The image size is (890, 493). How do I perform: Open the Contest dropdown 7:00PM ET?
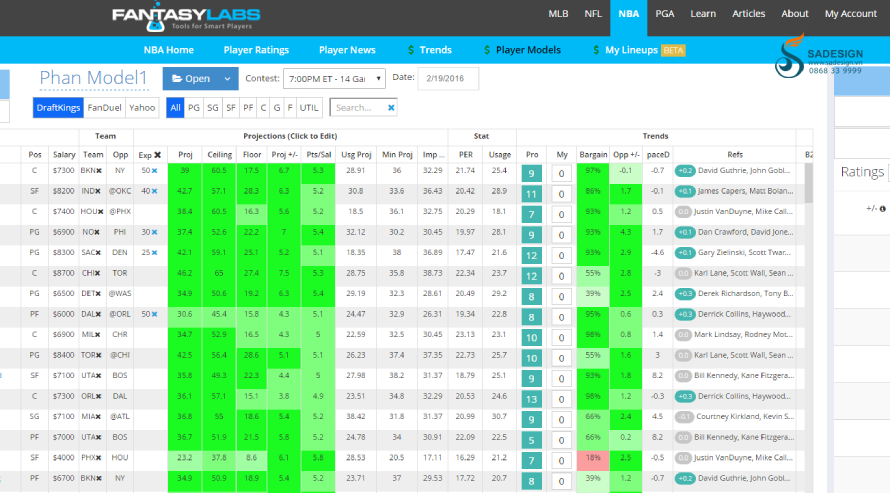pos(334,79)
